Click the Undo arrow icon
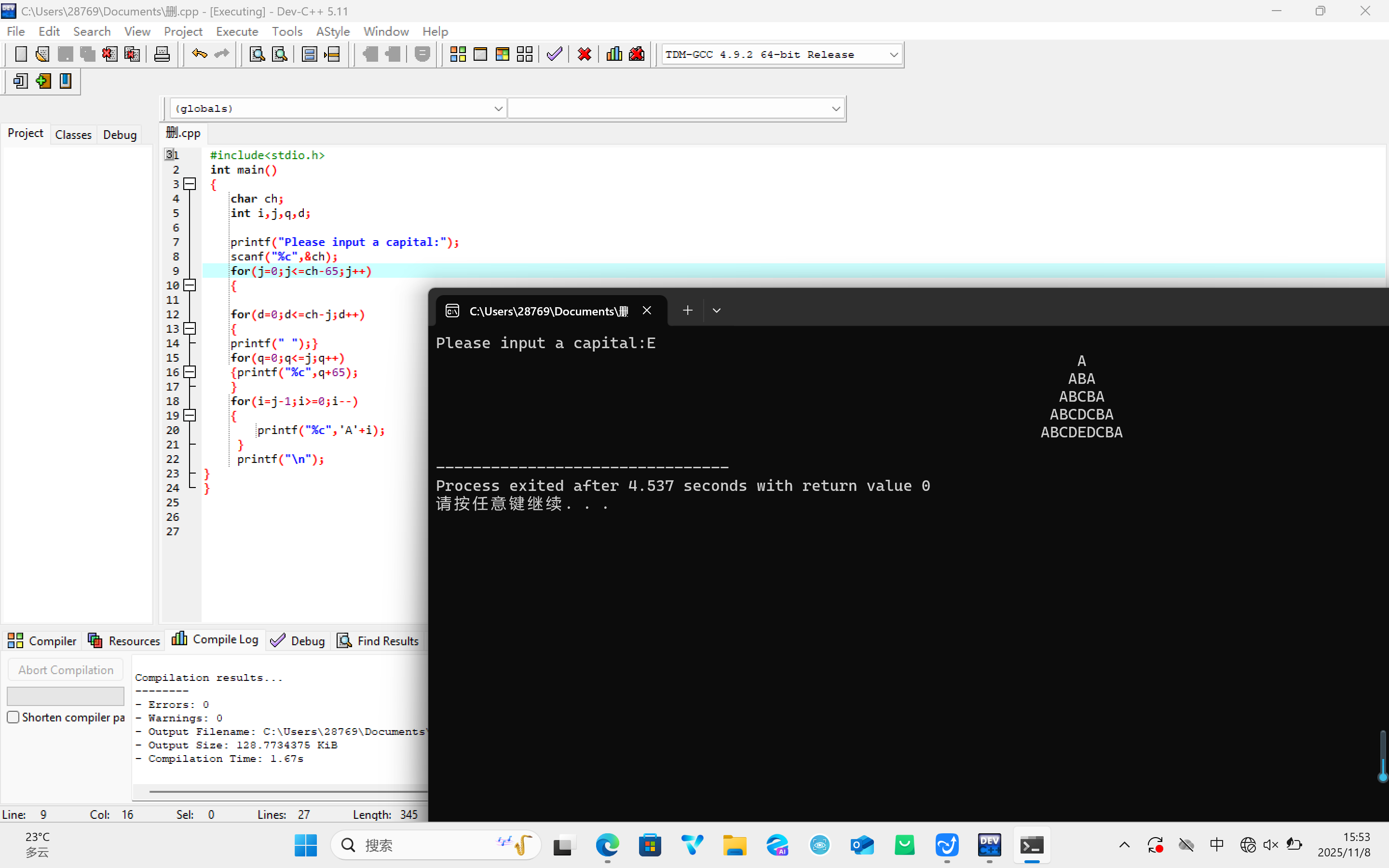1389x868 pixels. tap(199, 54)
